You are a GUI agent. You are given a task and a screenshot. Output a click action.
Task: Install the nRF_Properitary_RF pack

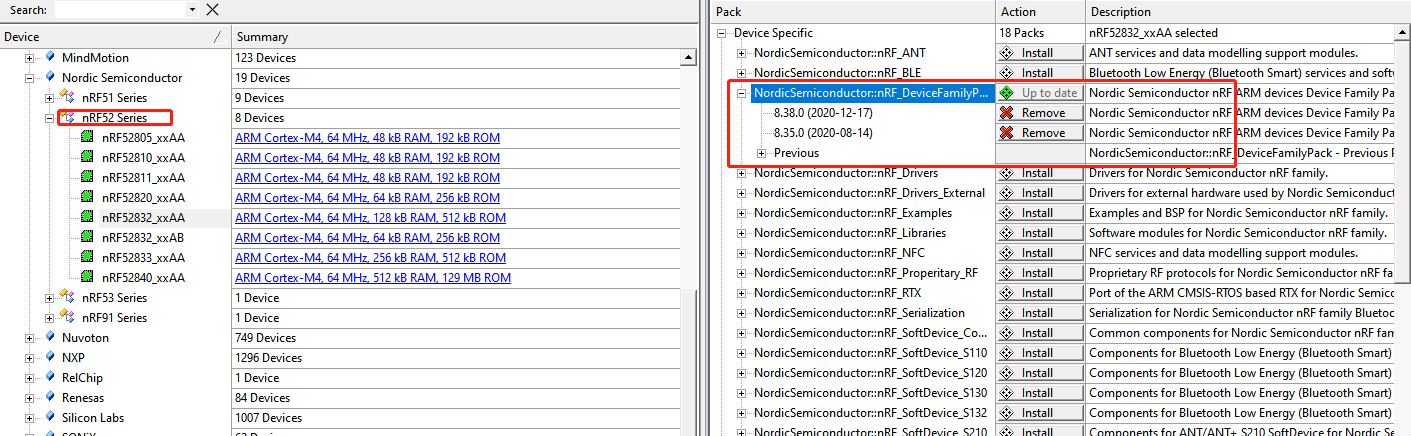[1040, 273]
